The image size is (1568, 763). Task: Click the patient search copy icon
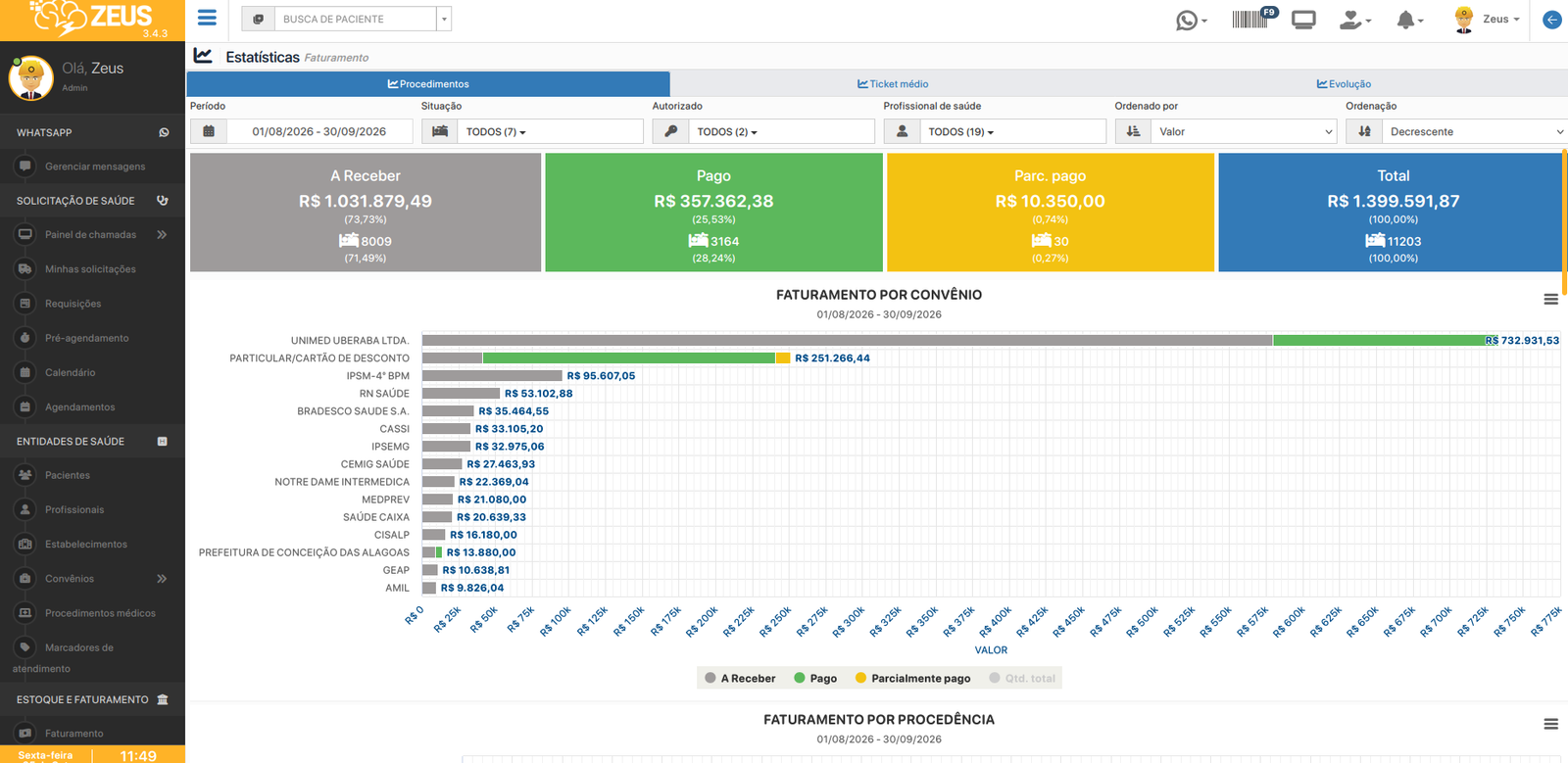click(258, 19)
